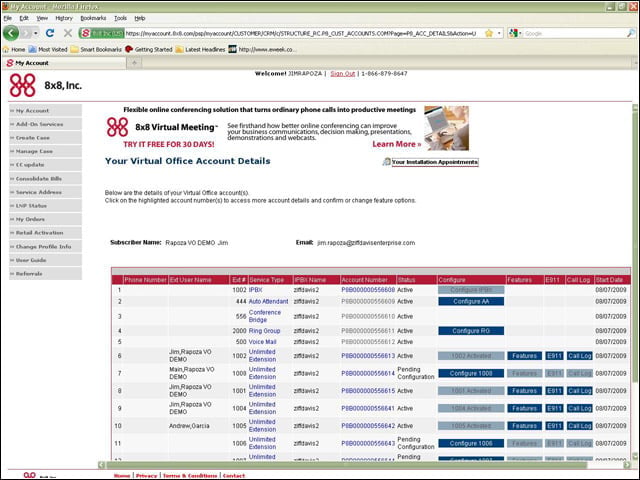Open a new tab with plus button
Viewport: 640px width, 480px height.
click(134, 63)
